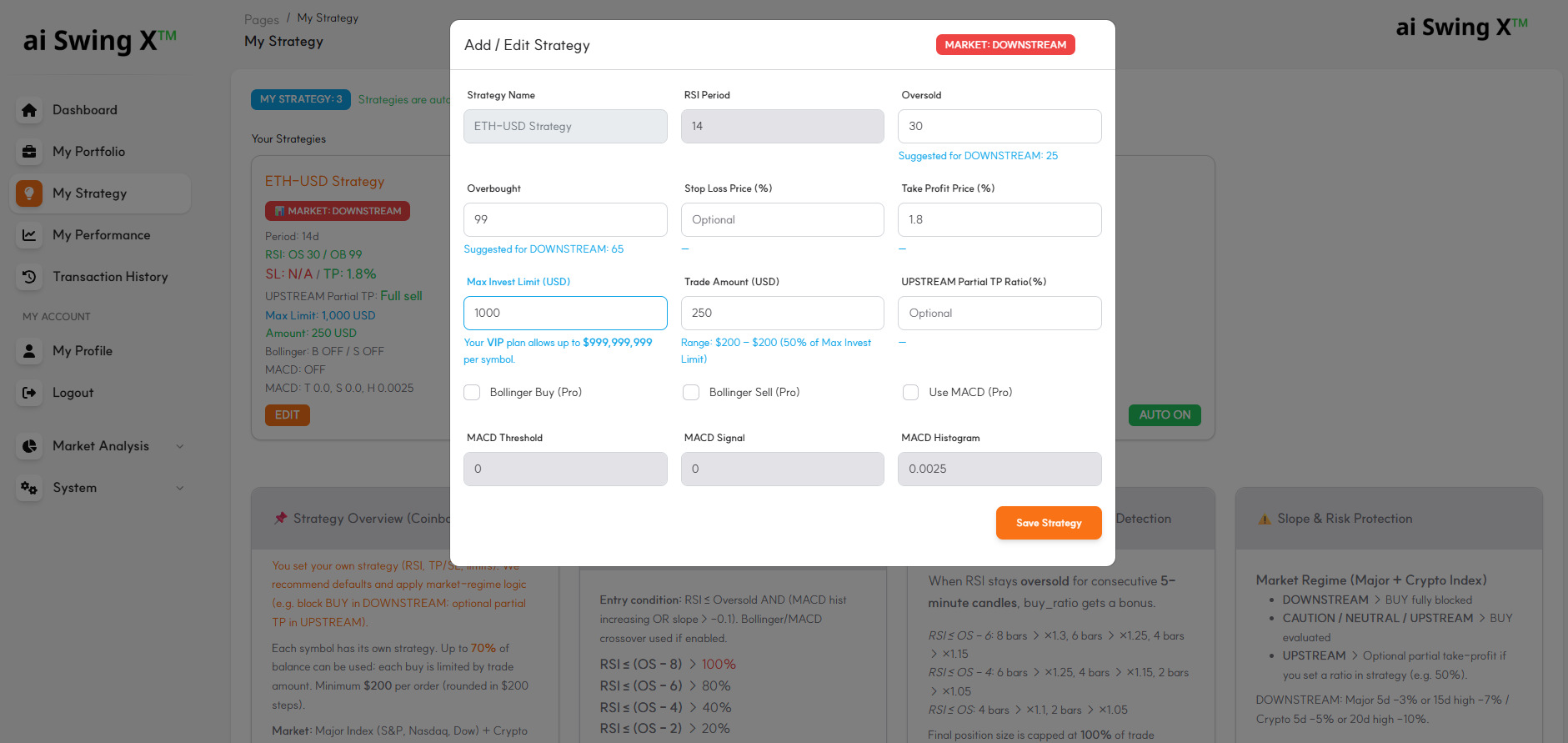Screen dimensions: 1568x743
Task: Enable the Bollinger Buy (Pro) checkbox
Action: [472, 393]
